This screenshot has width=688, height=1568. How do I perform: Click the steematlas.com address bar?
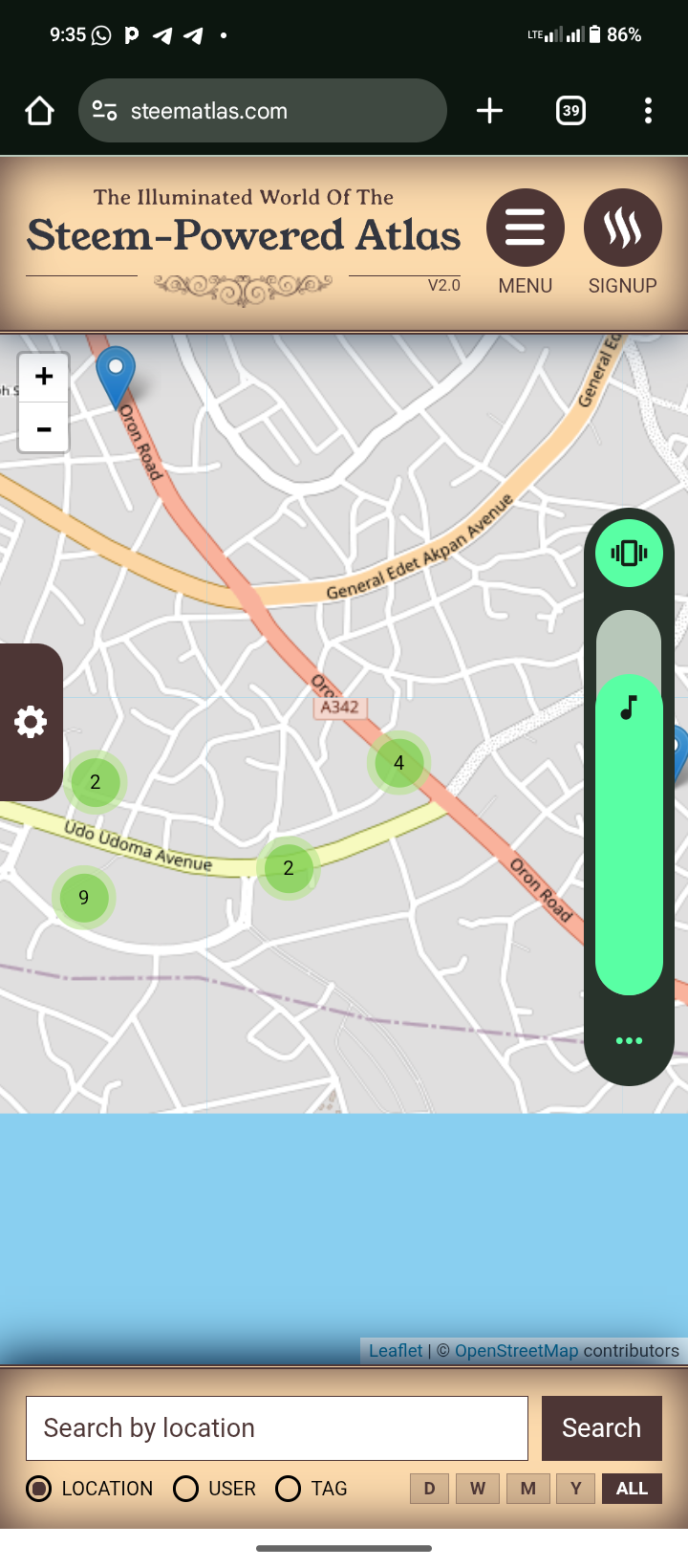[263, 111]
